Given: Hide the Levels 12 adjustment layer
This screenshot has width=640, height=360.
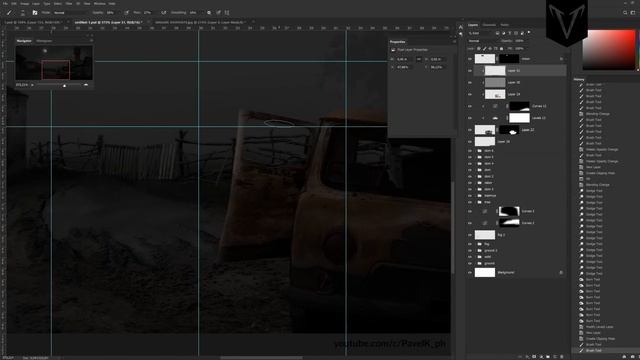Looking at the screenshot, I should coord(470,118).
